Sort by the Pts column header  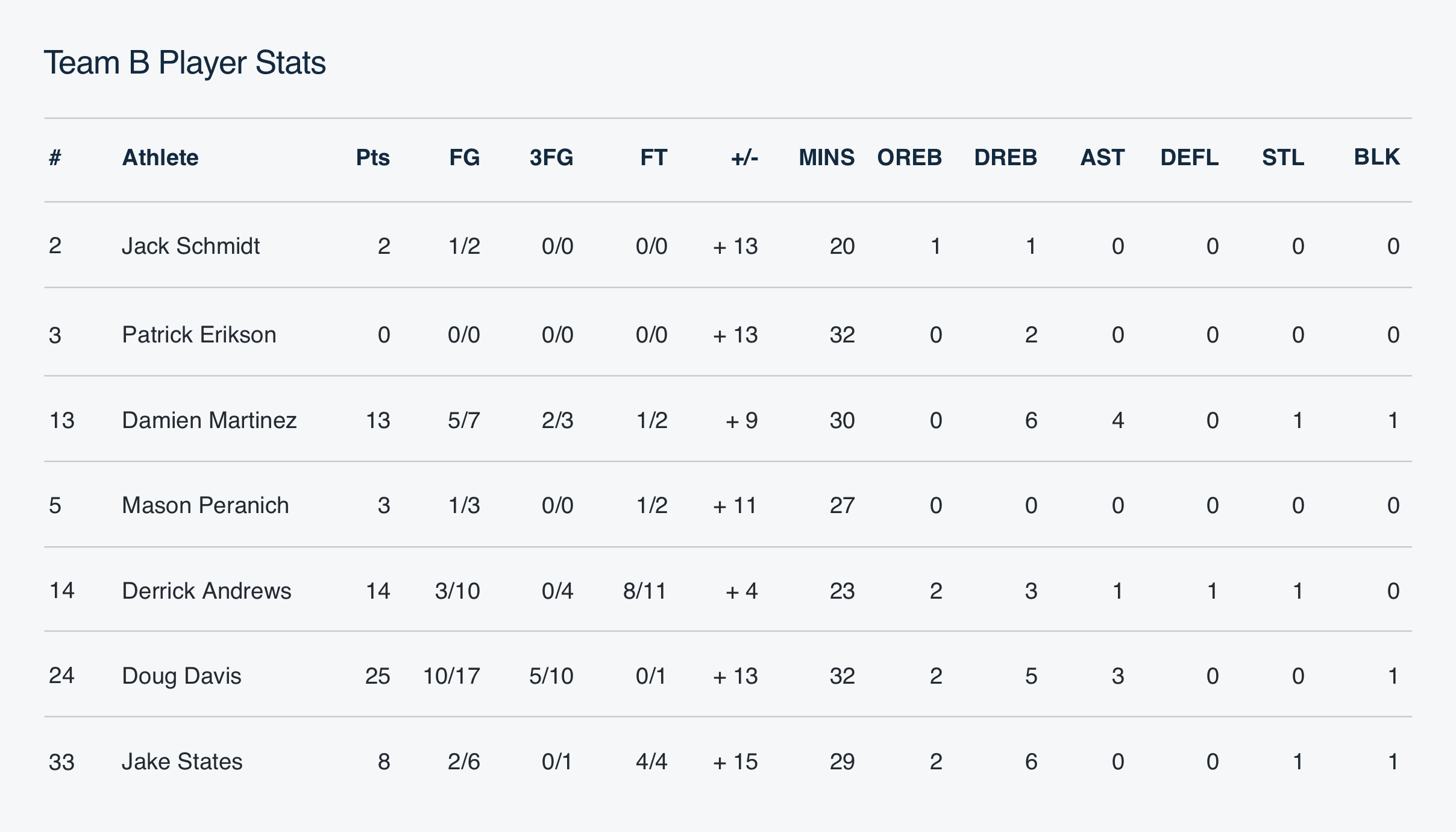point(372,158)
